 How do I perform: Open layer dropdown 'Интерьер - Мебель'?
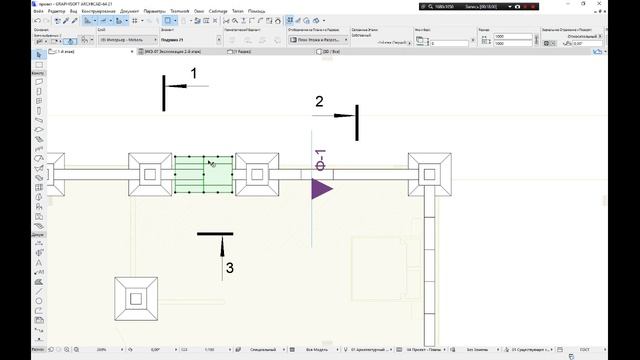128,40
